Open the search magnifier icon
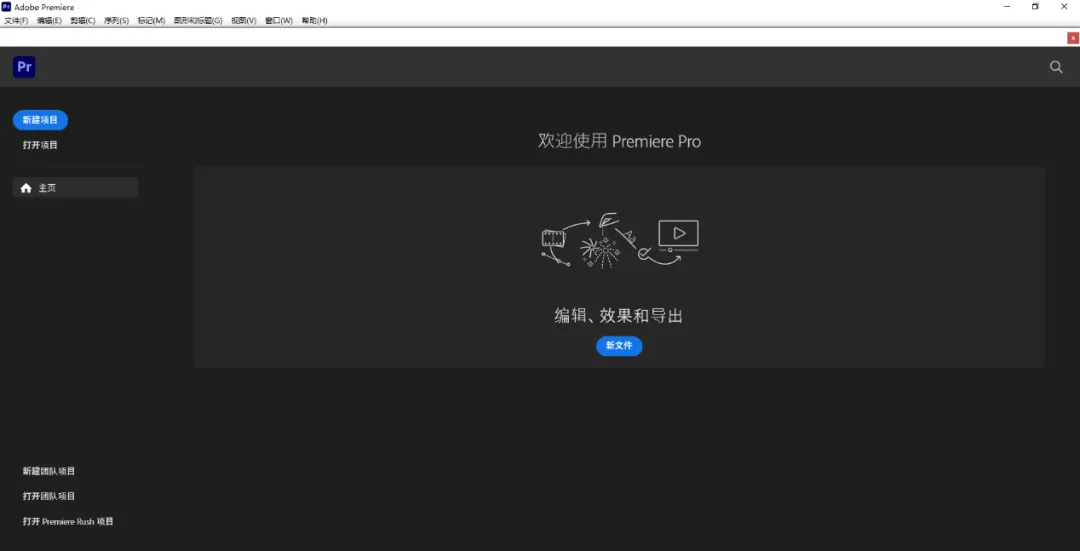 (1056, 67)
